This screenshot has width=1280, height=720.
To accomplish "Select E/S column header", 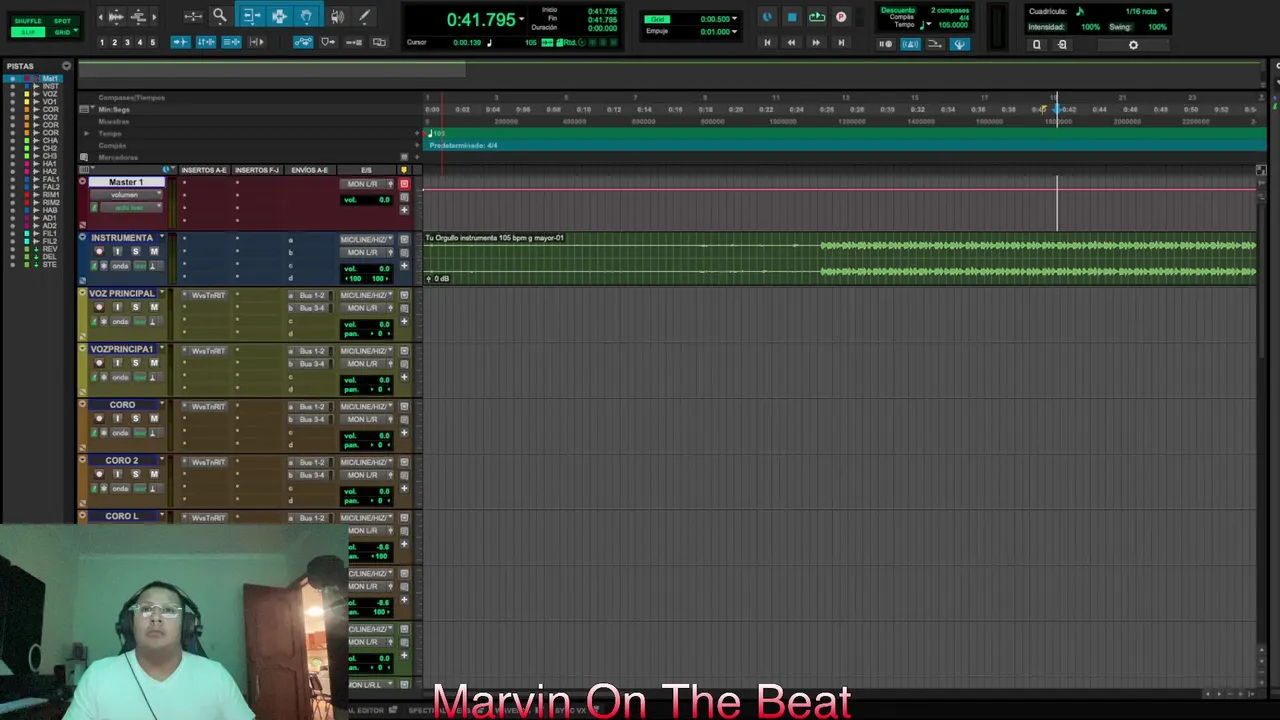I will point(366,170).
